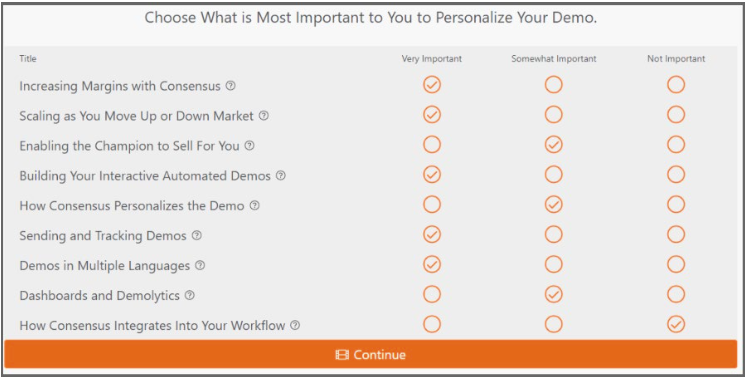Mark Sending and Tracking Demos as Somewhat Important
Image resolution: width=746 pixels, height=377 pixels.
pos(553,235)
